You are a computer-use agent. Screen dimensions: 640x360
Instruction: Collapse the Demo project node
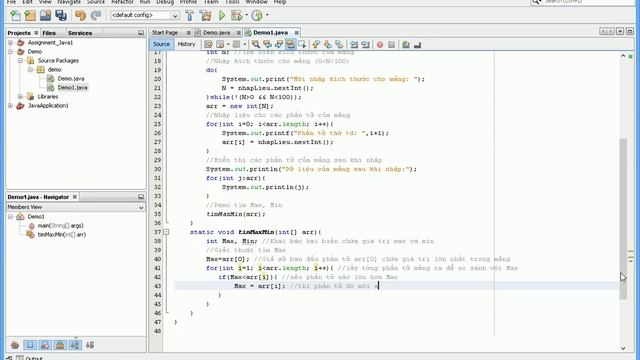pyautogui.click(x=11, y=51)
